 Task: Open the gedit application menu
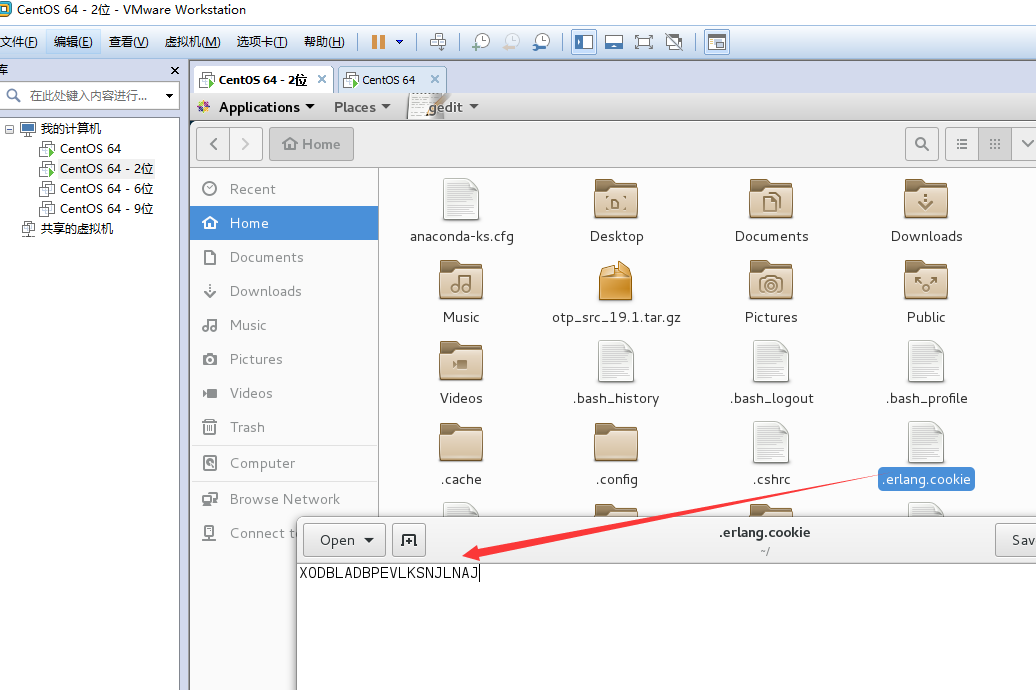tap(444, 107)
